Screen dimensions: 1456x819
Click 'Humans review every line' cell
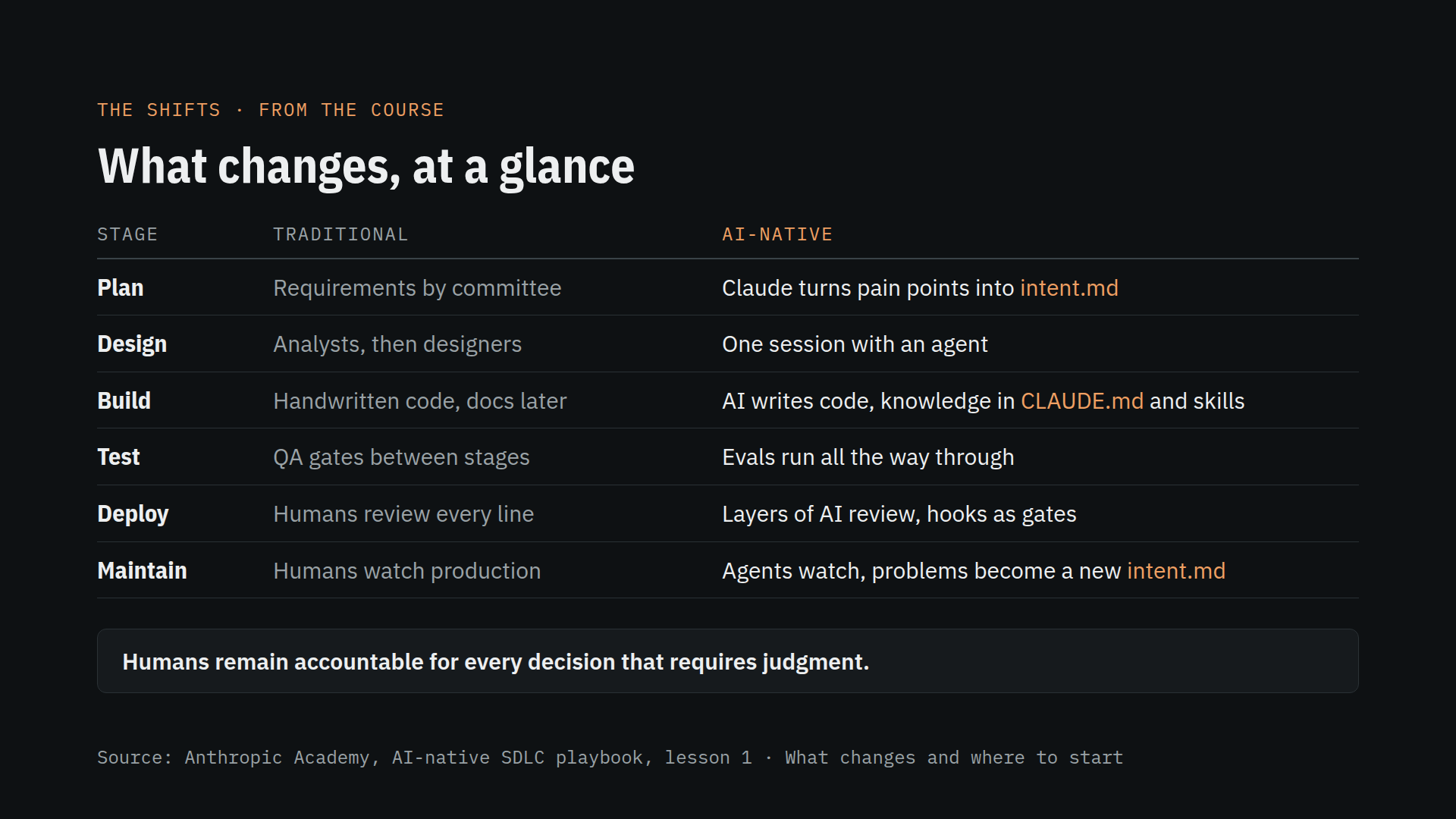coord(403,514)
